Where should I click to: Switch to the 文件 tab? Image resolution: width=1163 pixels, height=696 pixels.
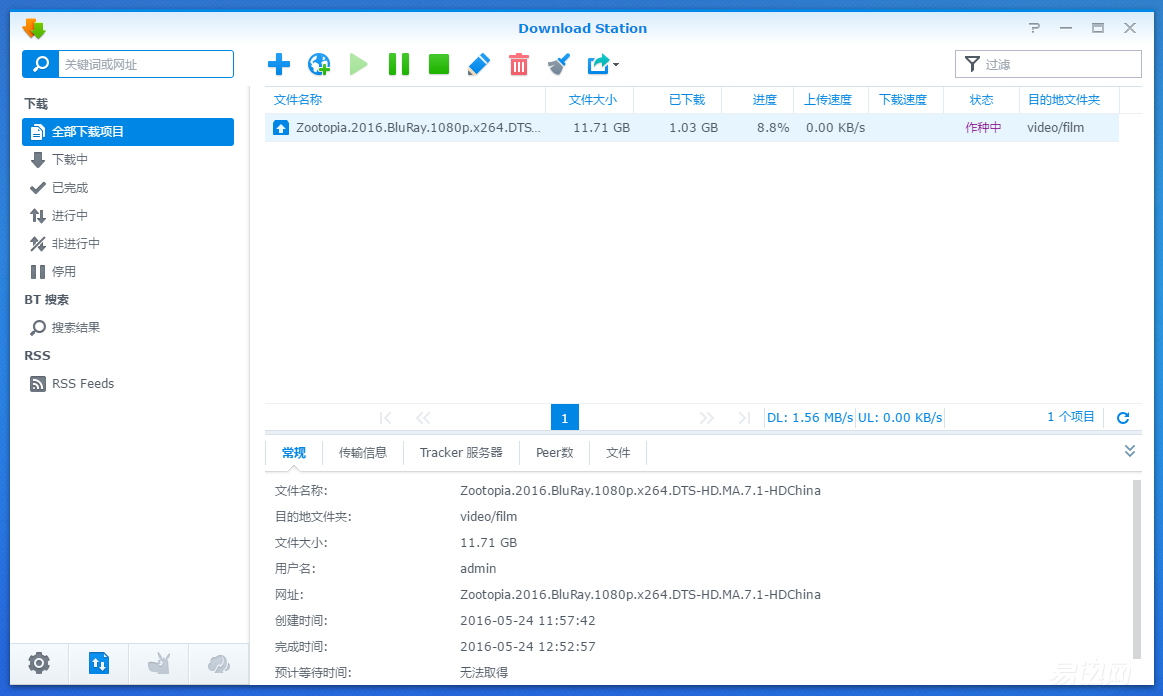(618, 453)
